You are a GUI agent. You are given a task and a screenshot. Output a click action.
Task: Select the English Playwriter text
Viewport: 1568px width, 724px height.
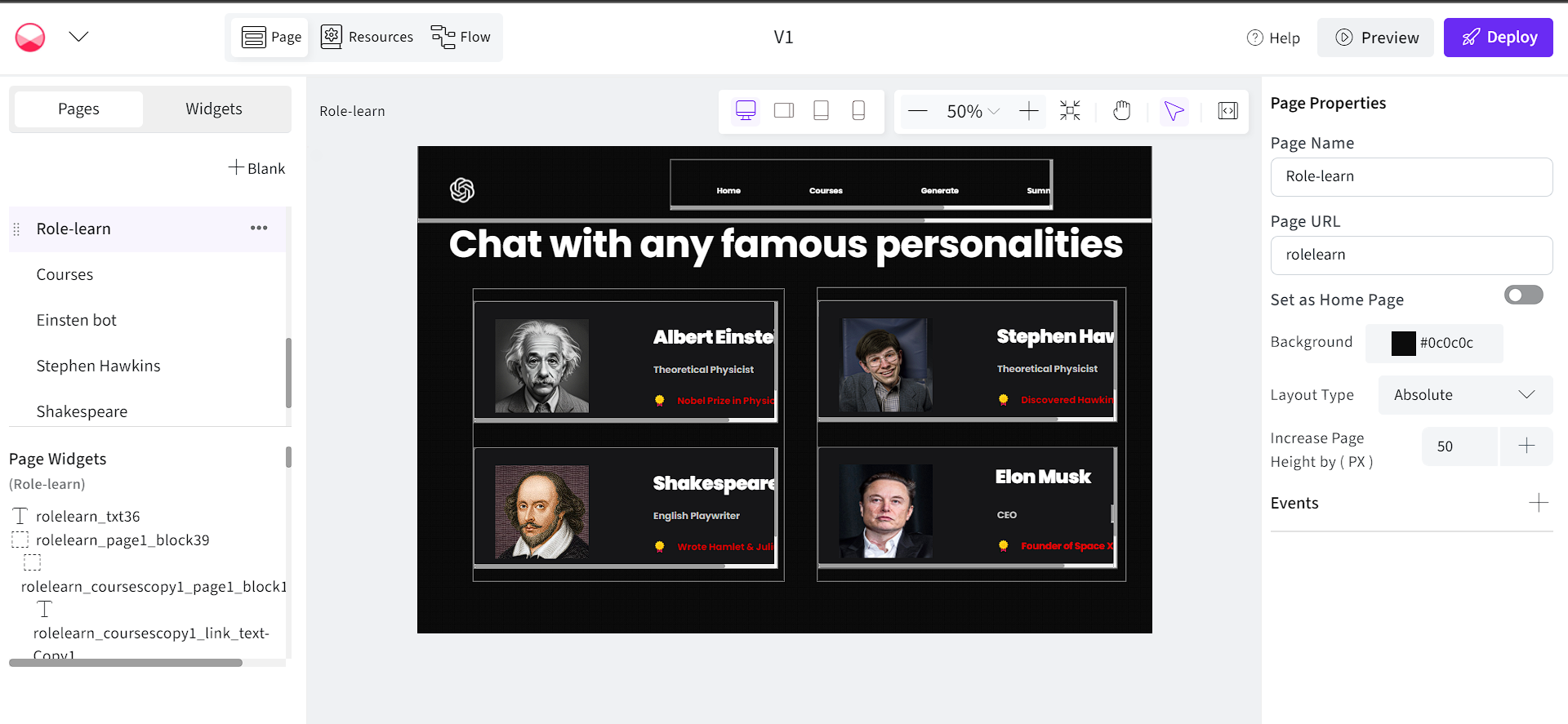pyautogui.click(x=697, y=516)
